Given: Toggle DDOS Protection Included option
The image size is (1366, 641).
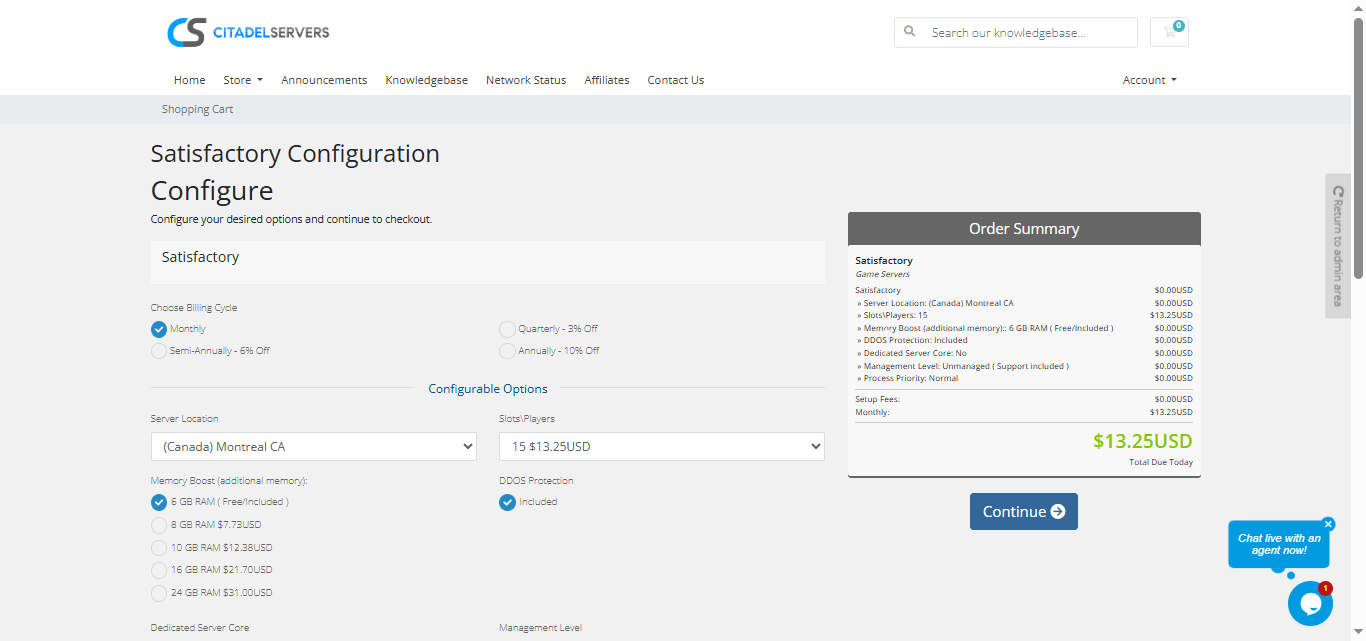Looking at the screenshot, I should pos(508,502).
